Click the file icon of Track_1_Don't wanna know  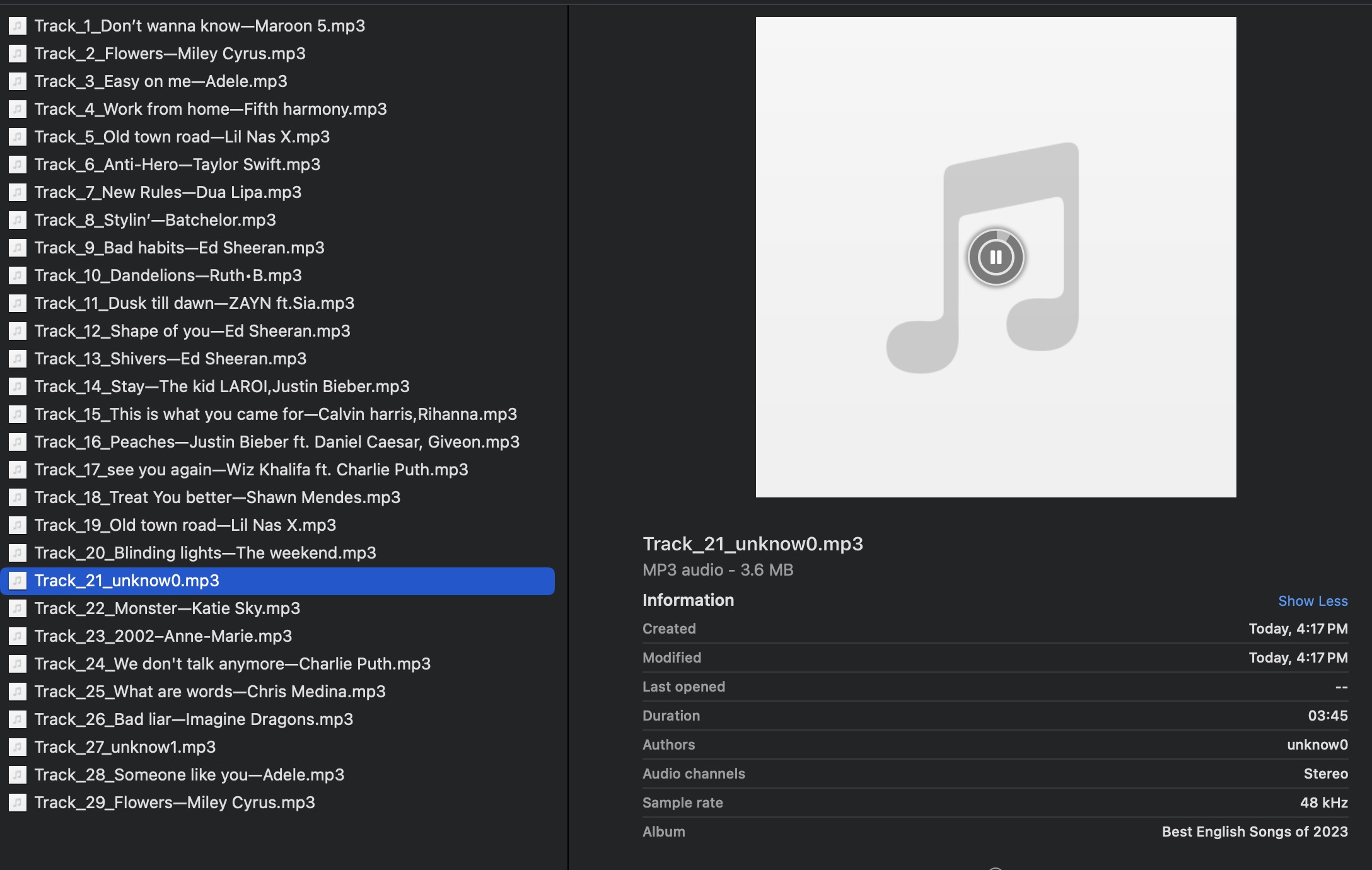(x=18, y=26)
